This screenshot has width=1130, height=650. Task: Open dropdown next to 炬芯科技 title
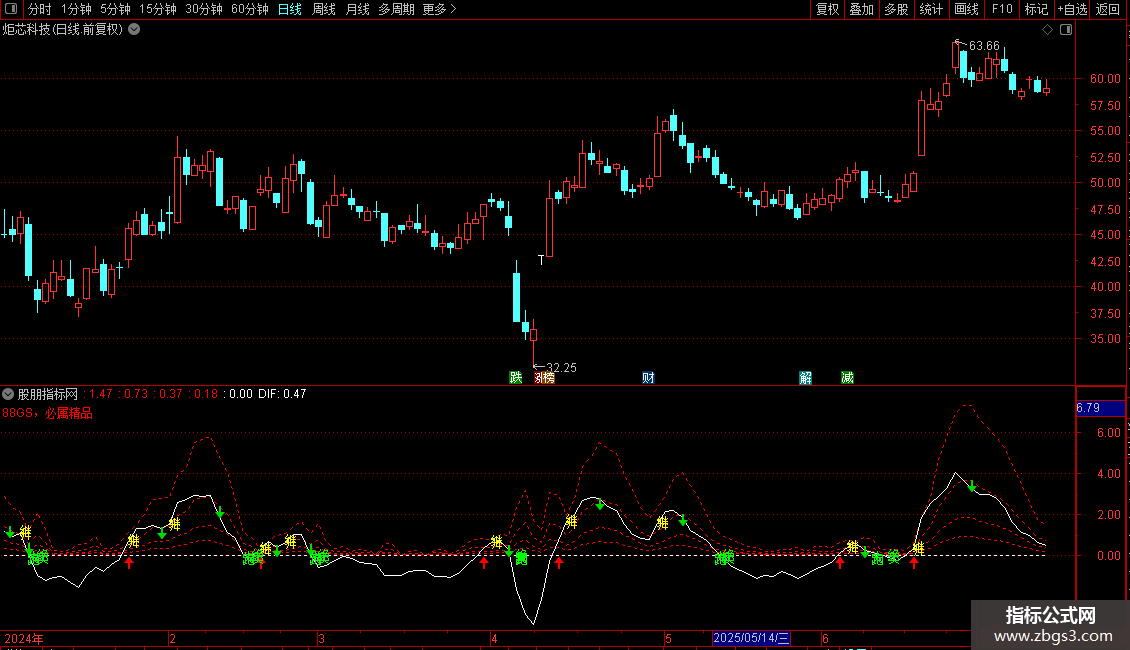tap(134, 30)
